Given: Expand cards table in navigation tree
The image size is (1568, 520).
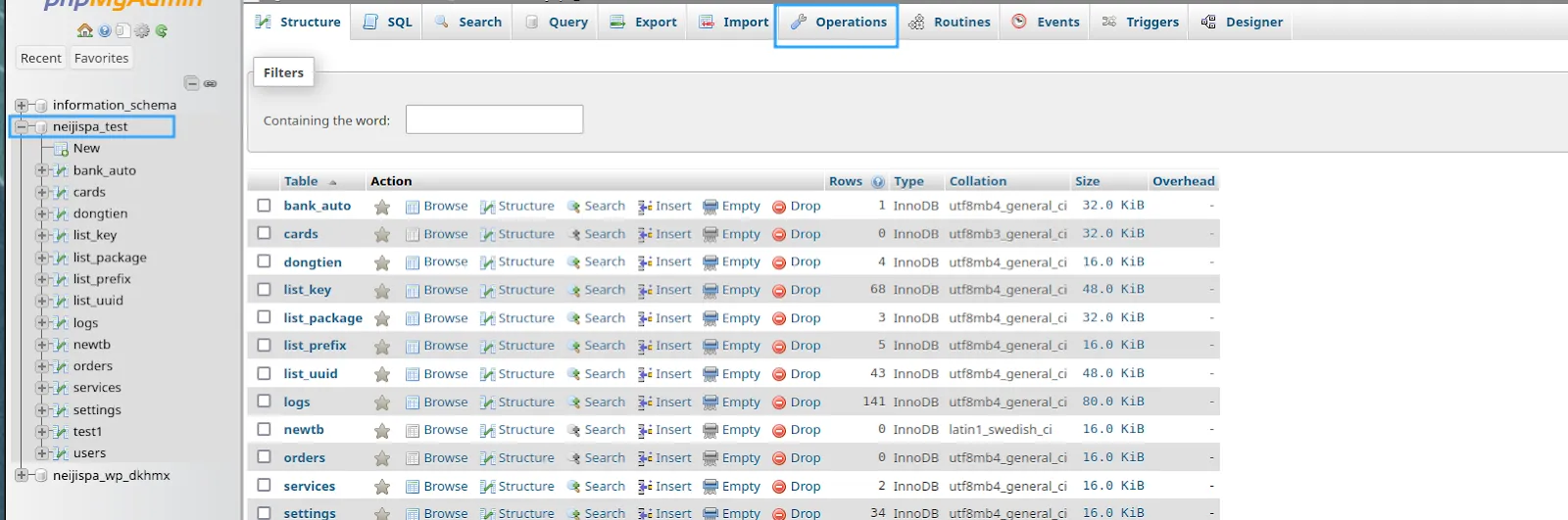Looking at the screenshot, I should click(x=41, y=192).
